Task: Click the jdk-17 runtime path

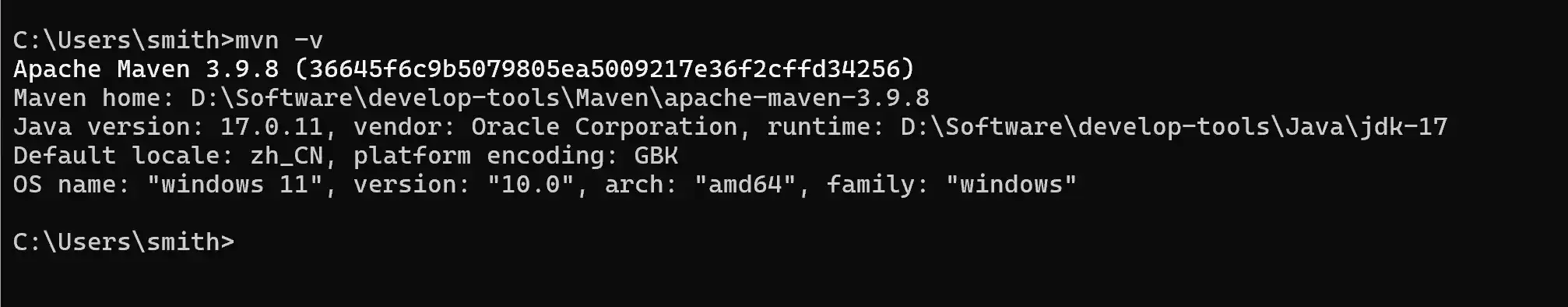Action: click(1174, 127)
